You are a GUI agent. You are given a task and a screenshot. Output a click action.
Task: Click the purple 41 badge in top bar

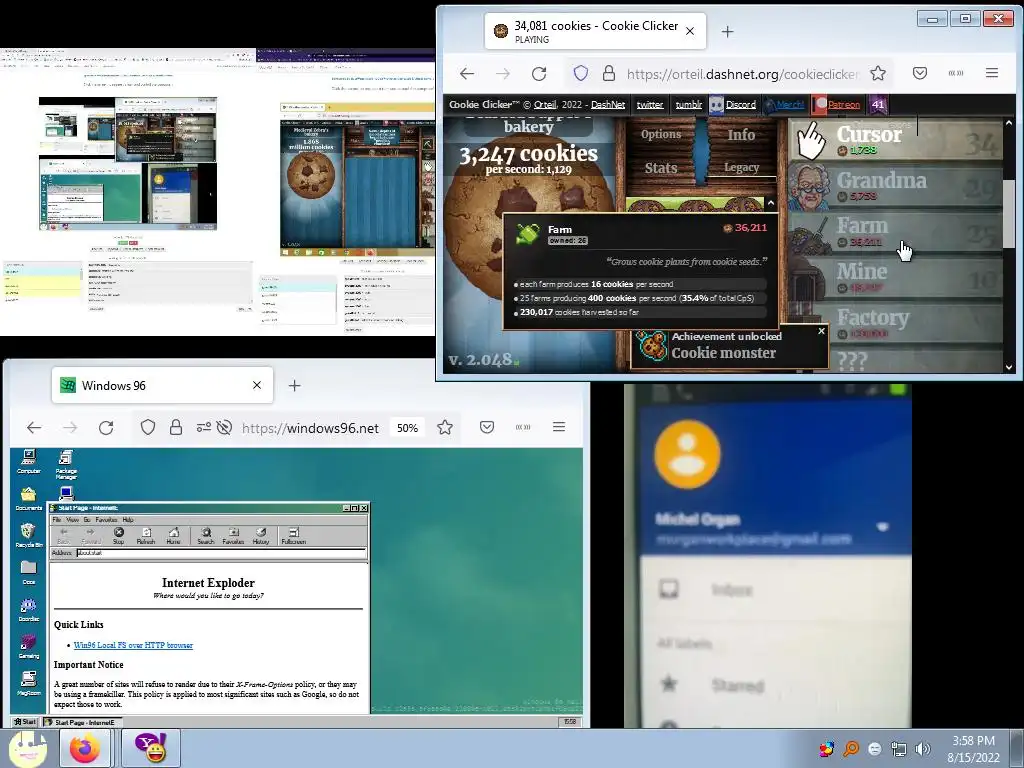click(878, 104)
